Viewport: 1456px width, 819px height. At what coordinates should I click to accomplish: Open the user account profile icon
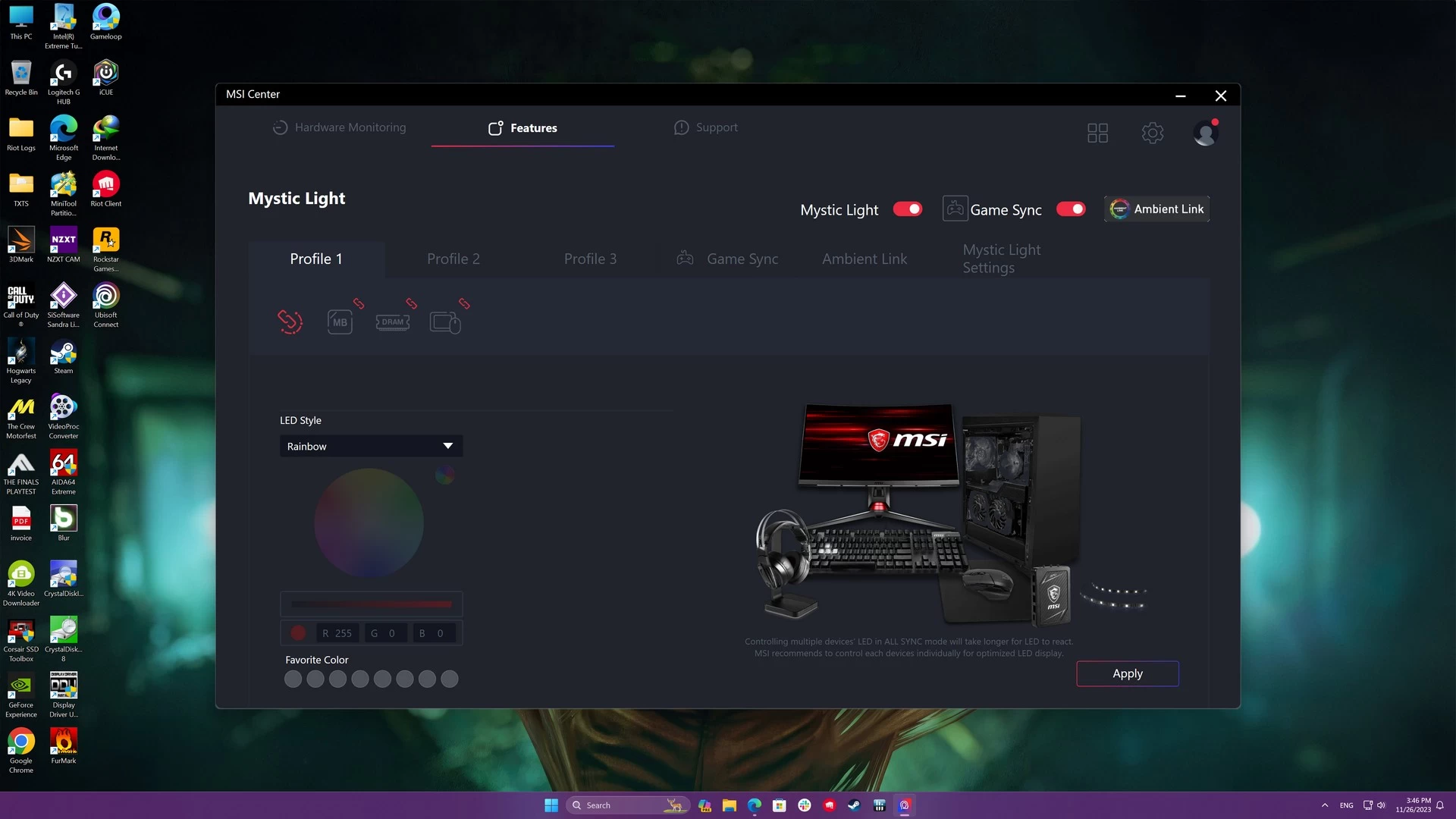tap(1206, 133)
